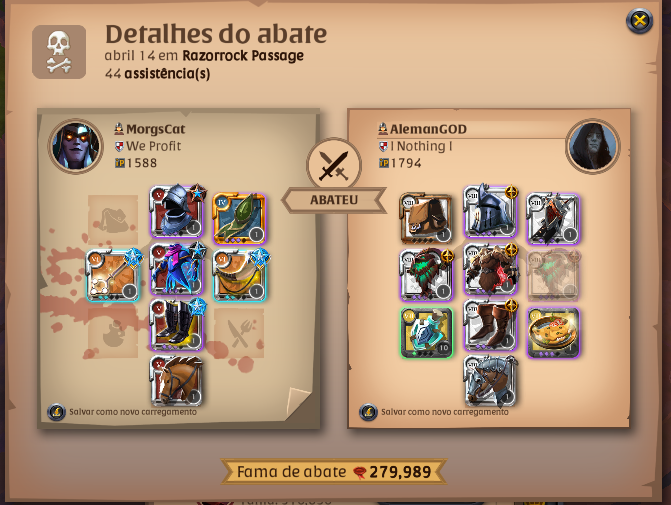The width and height of the screenshot is (671, 505).
Task: Click MorgsCat's horn off-hand item
Action: pyautogui.click(x=239, y=275)
